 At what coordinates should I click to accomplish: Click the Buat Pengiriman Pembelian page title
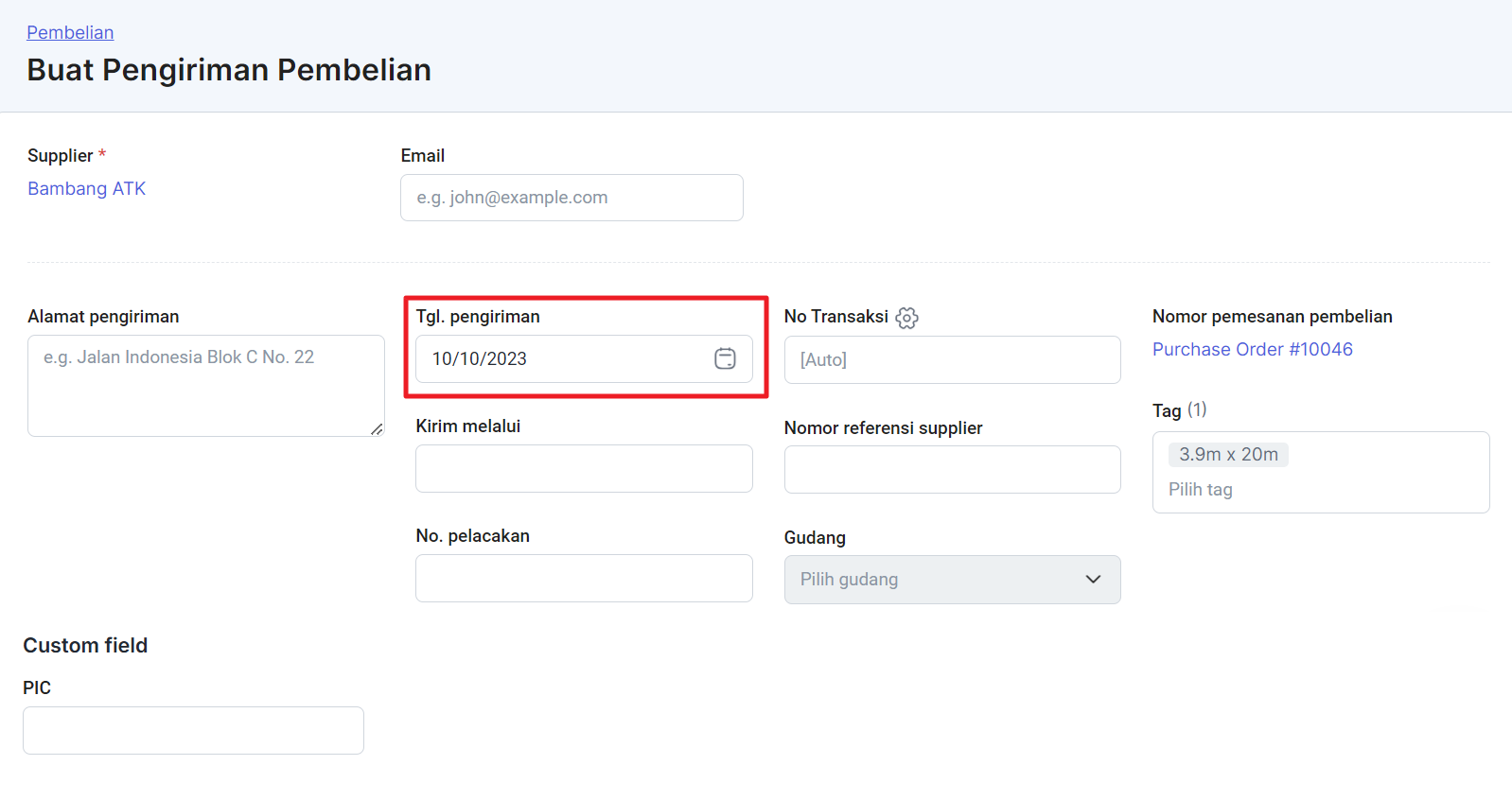(x=229, y=71)
